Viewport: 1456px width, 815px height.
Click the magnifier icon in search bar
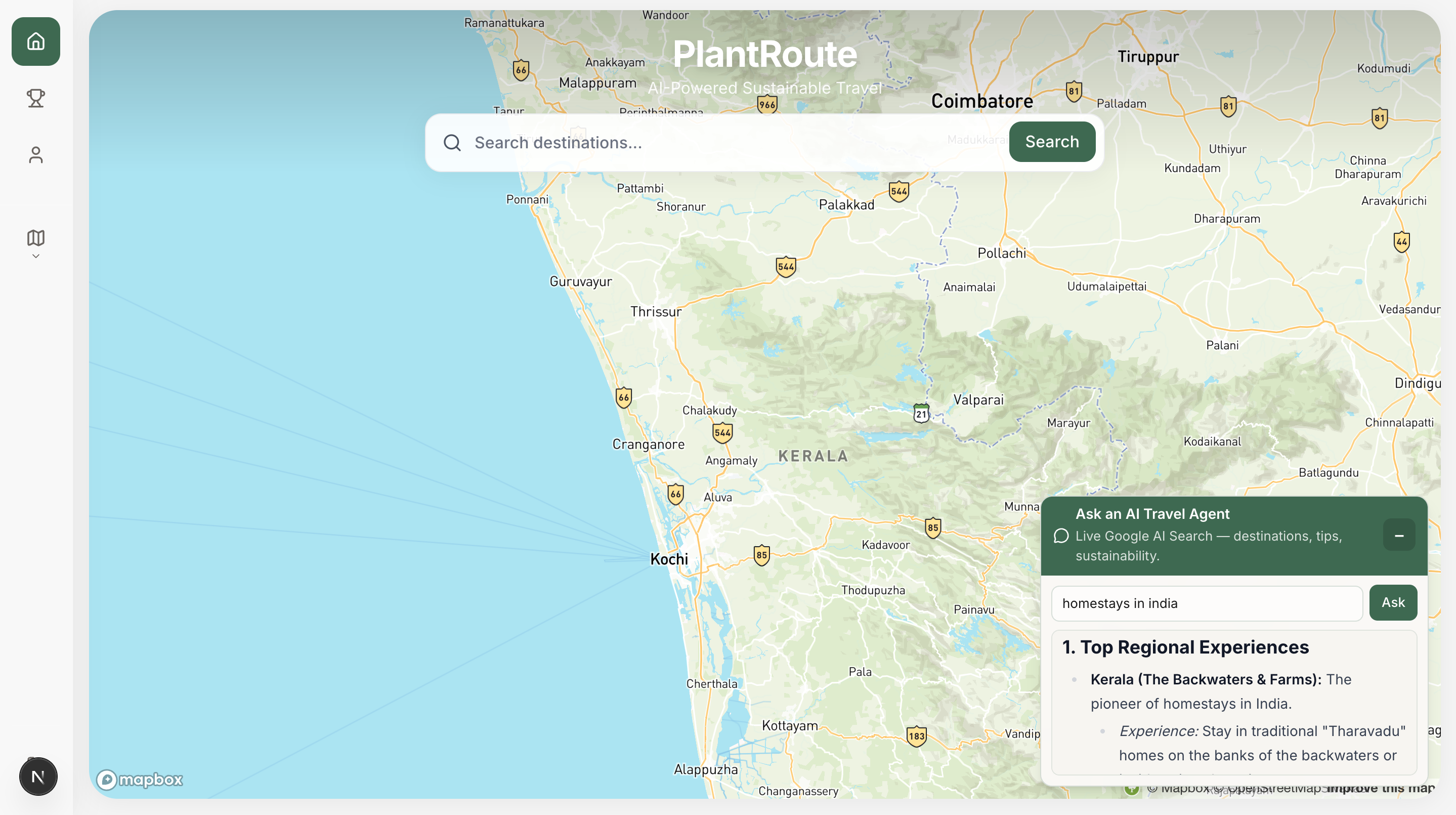[452, 143]
